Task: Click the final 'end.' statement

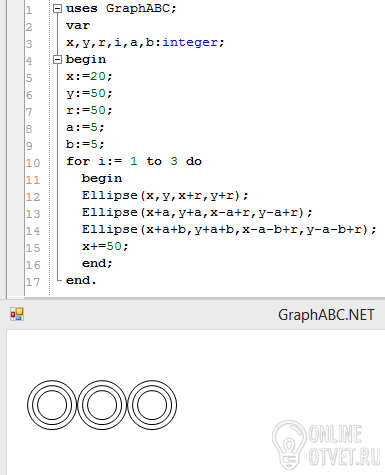Action: pos(81,280)
